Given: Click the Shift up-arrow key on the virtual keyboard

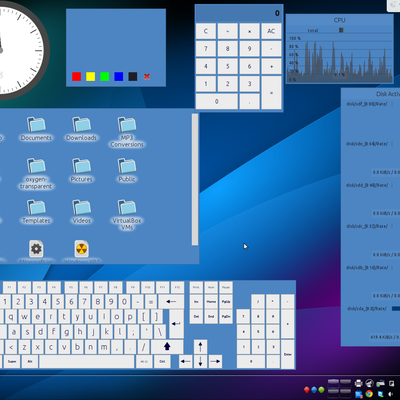Looking at the screenshot, I should tap(167, 347).
